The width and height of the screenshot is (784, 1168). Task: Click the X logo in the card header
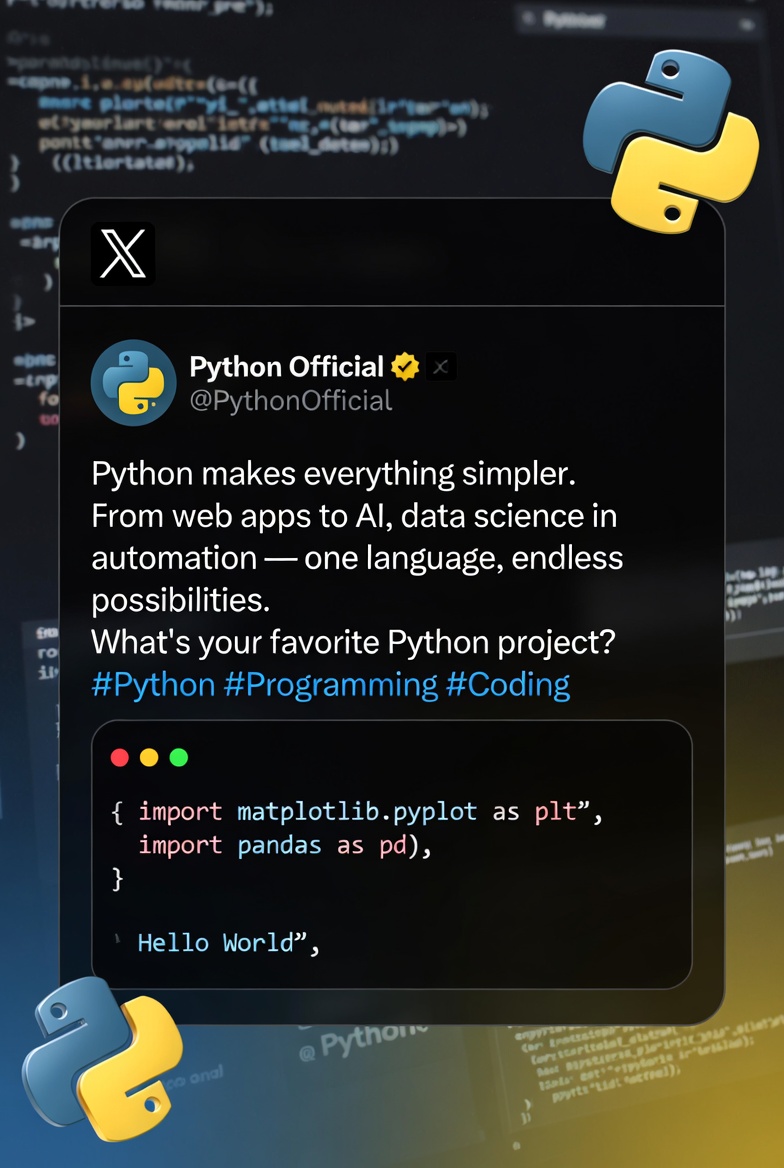click(x=123, y=254)
